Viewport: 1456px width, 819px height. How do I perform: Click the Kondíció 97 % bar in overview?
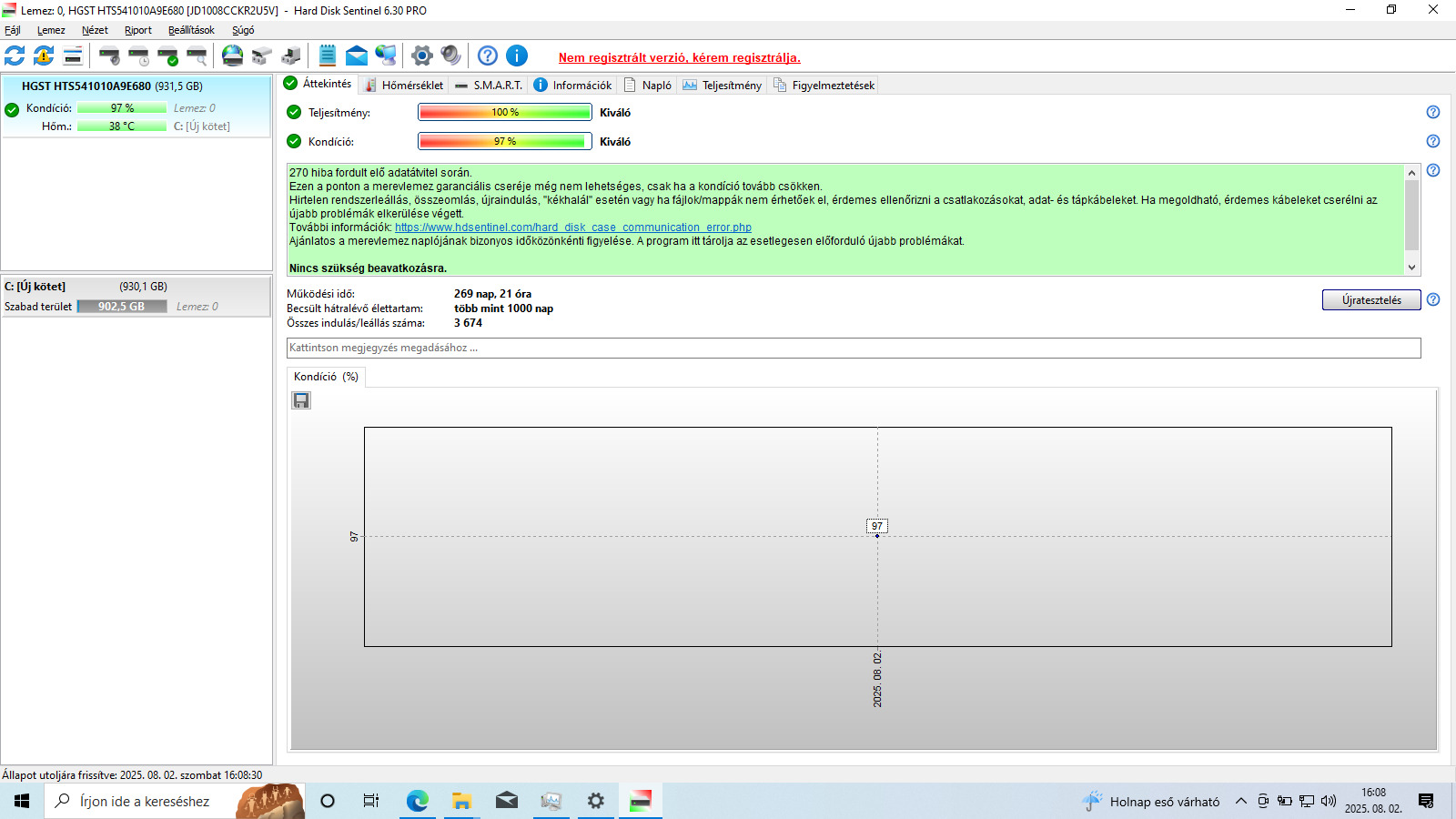[x=505, y=142]
